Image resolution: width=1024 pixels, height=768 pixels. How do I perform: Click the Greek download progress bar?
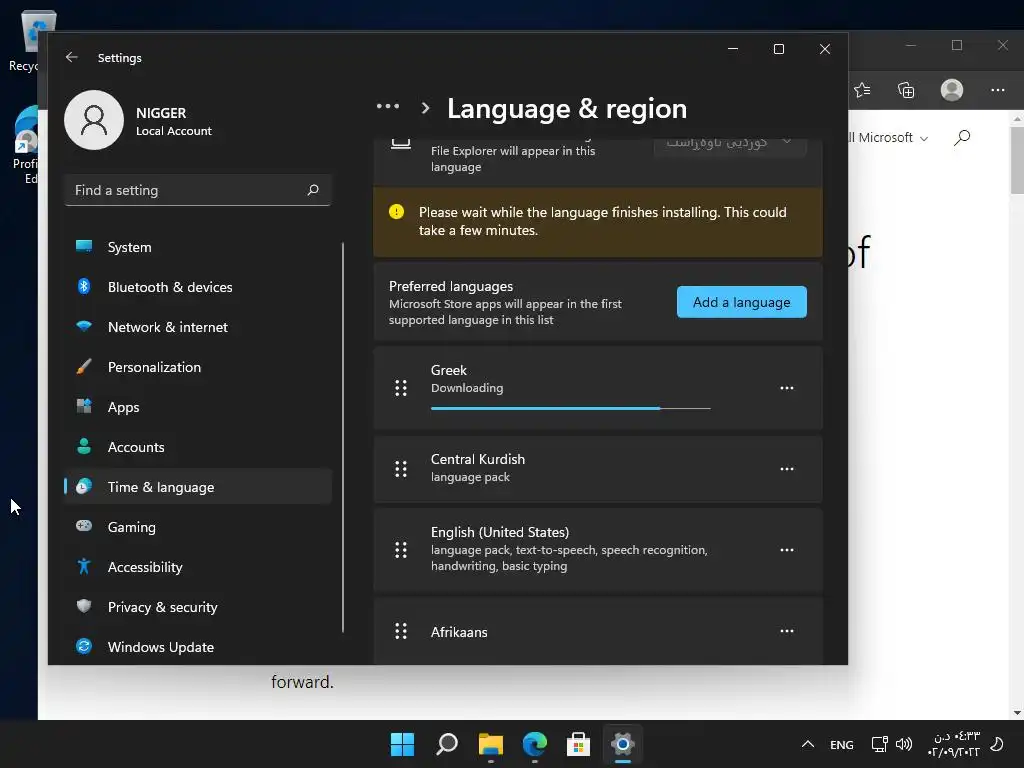point(571,408)
